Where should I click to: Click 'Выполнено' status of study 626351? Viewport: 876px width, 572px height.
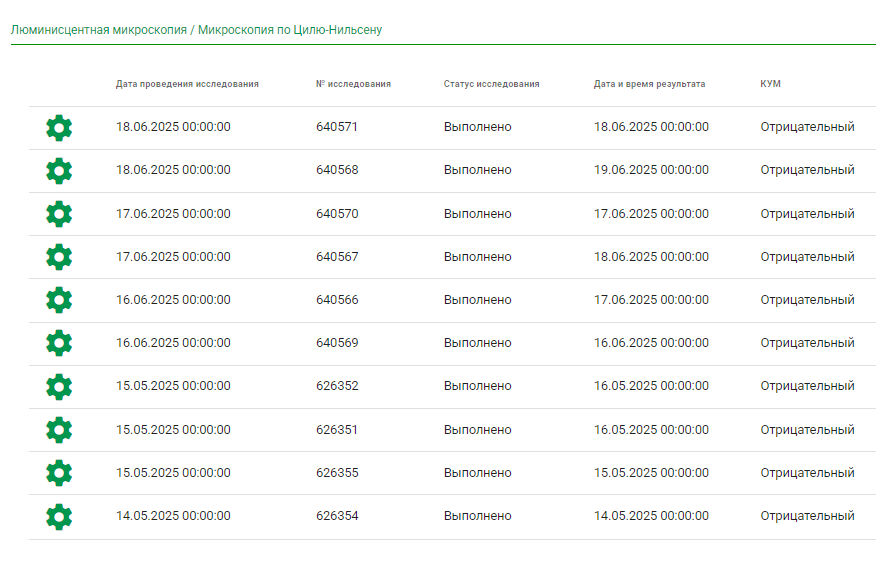click(x=478, y=430)
